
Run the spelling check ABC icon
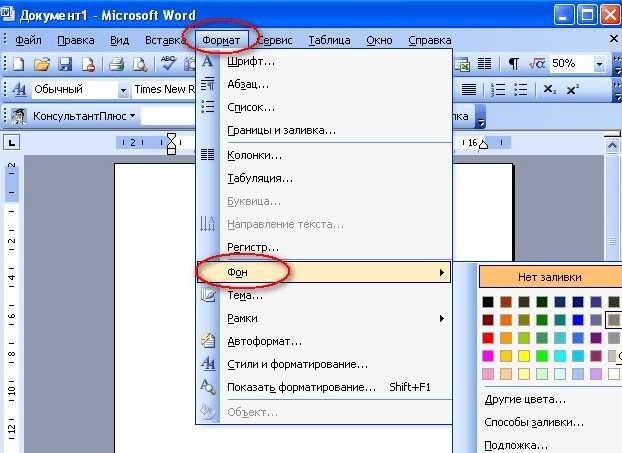point(169,63)
